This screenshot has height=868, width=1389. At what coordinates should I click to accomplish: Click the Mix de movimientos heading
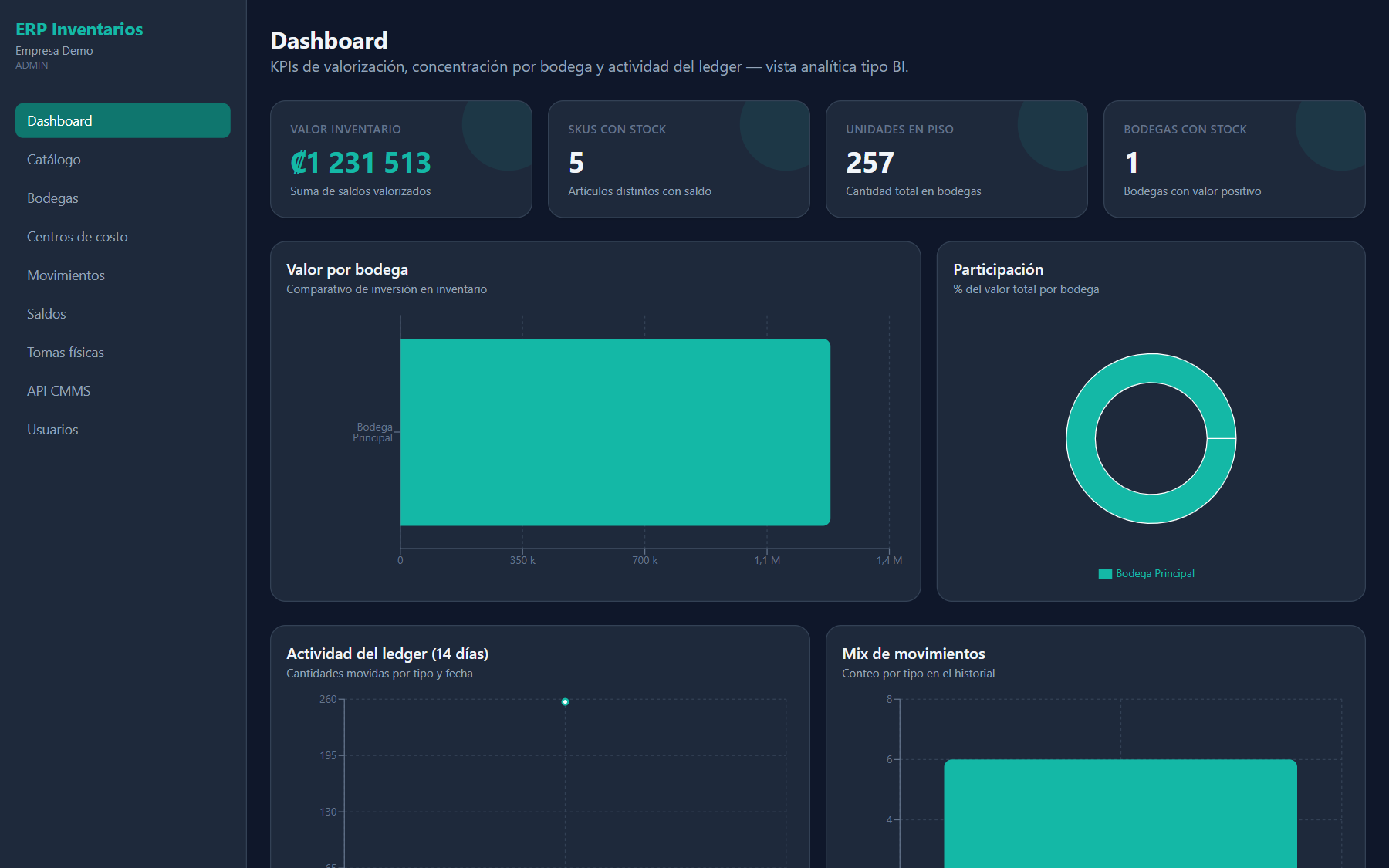tap(914, 654)
